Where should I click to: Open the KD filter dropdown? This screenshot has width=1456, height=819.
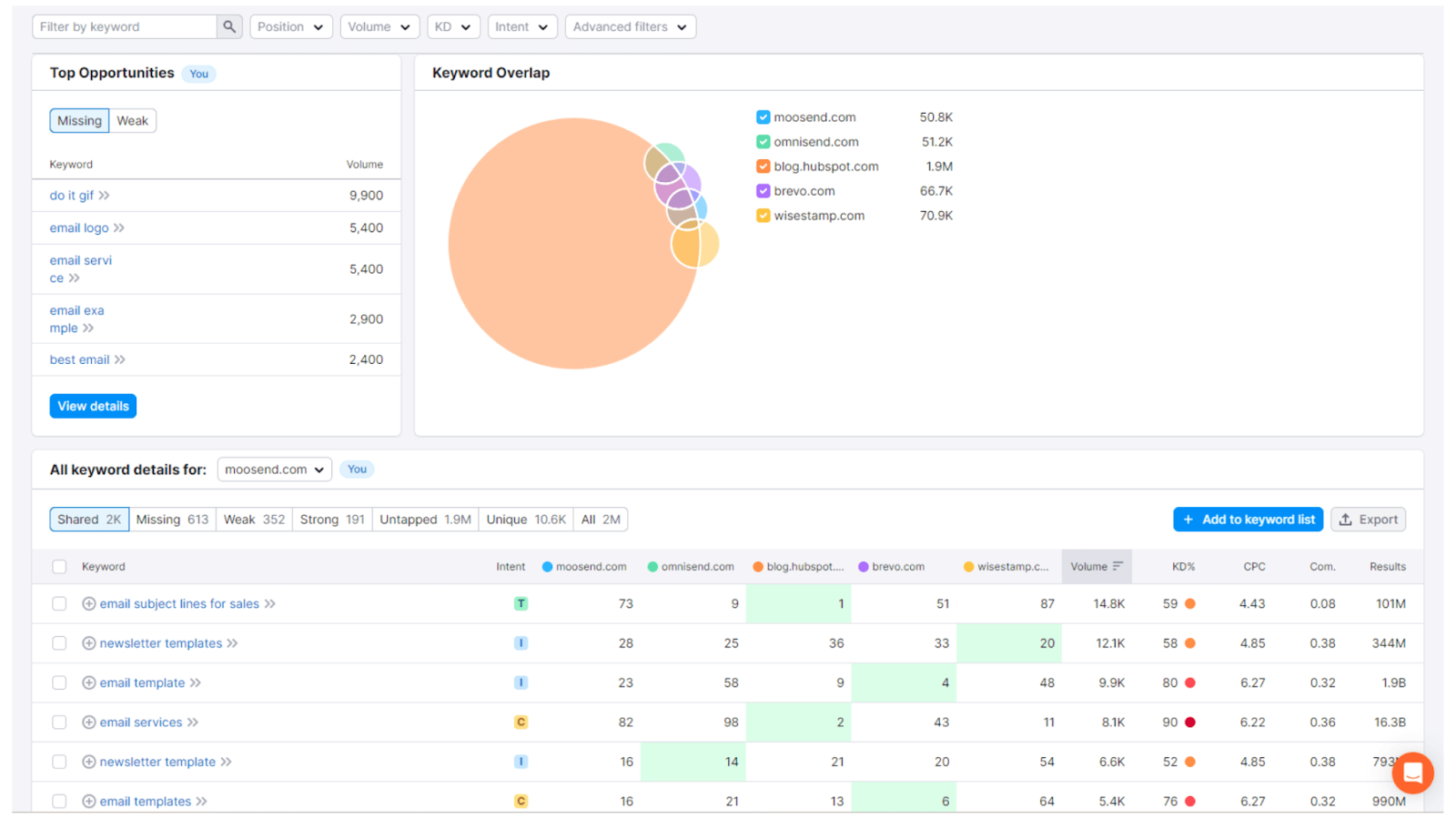point(453,27)
